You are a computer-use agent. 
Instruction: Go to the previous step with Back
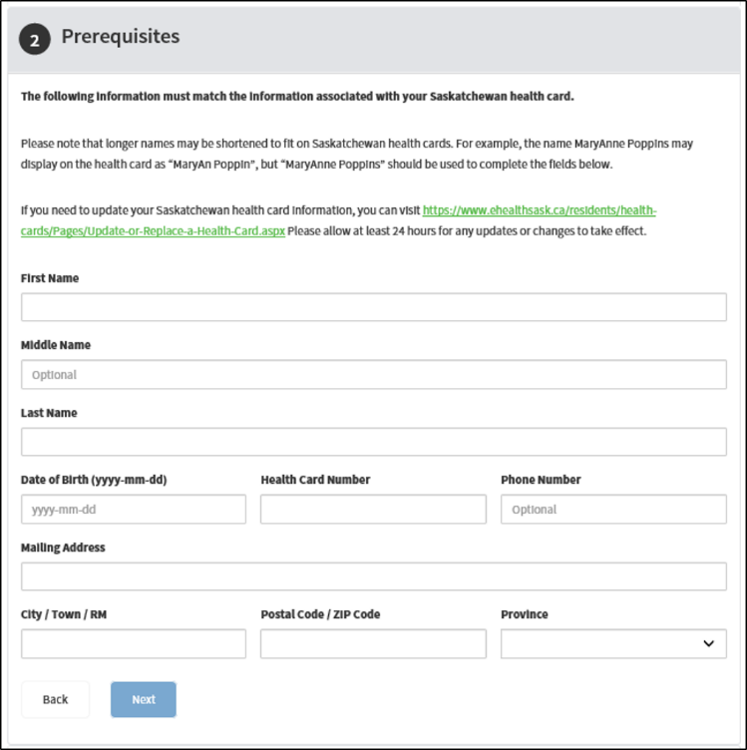[55, 699]
